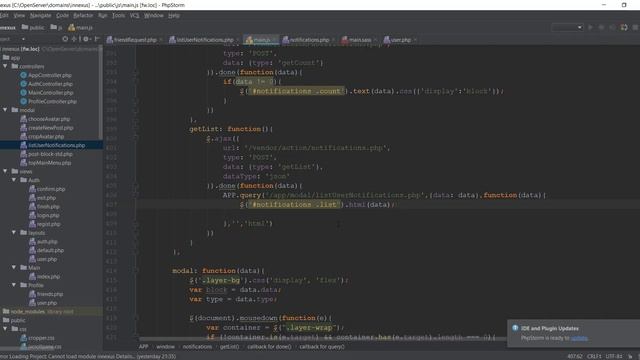640x360 pixels.
Task: Select AuthController.php in project tree
Action: pyautogui.click(x=46, y=84)
